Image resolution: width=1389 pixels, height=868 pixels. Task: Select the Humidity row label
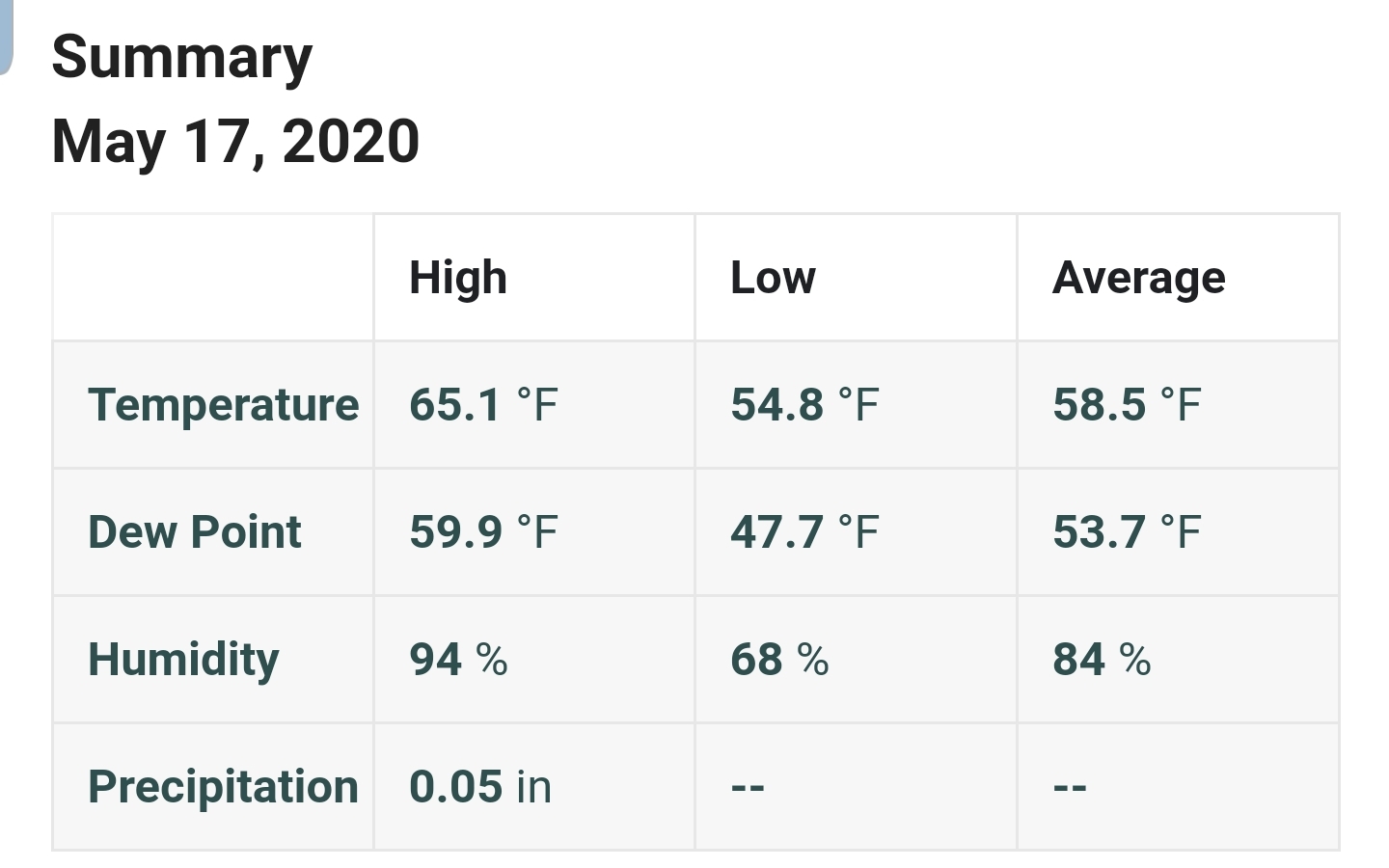tap(183, 661)
